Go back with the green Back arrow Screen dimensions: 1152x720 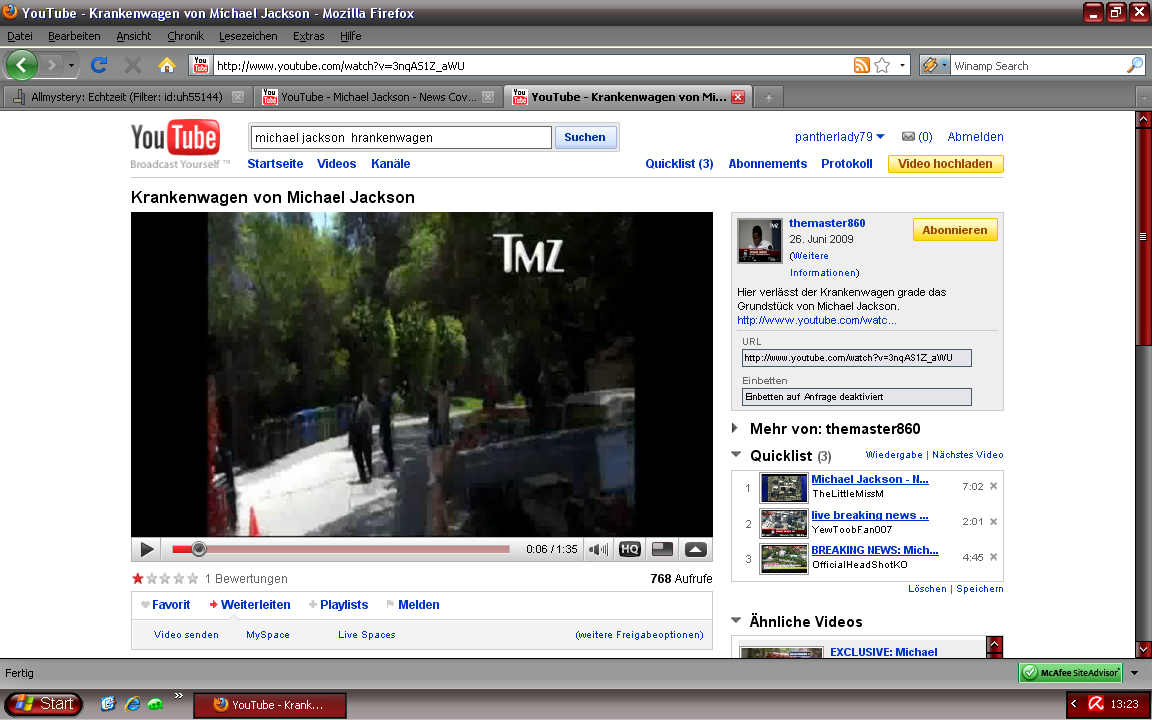pyautogui.click(x=22, y=65)
